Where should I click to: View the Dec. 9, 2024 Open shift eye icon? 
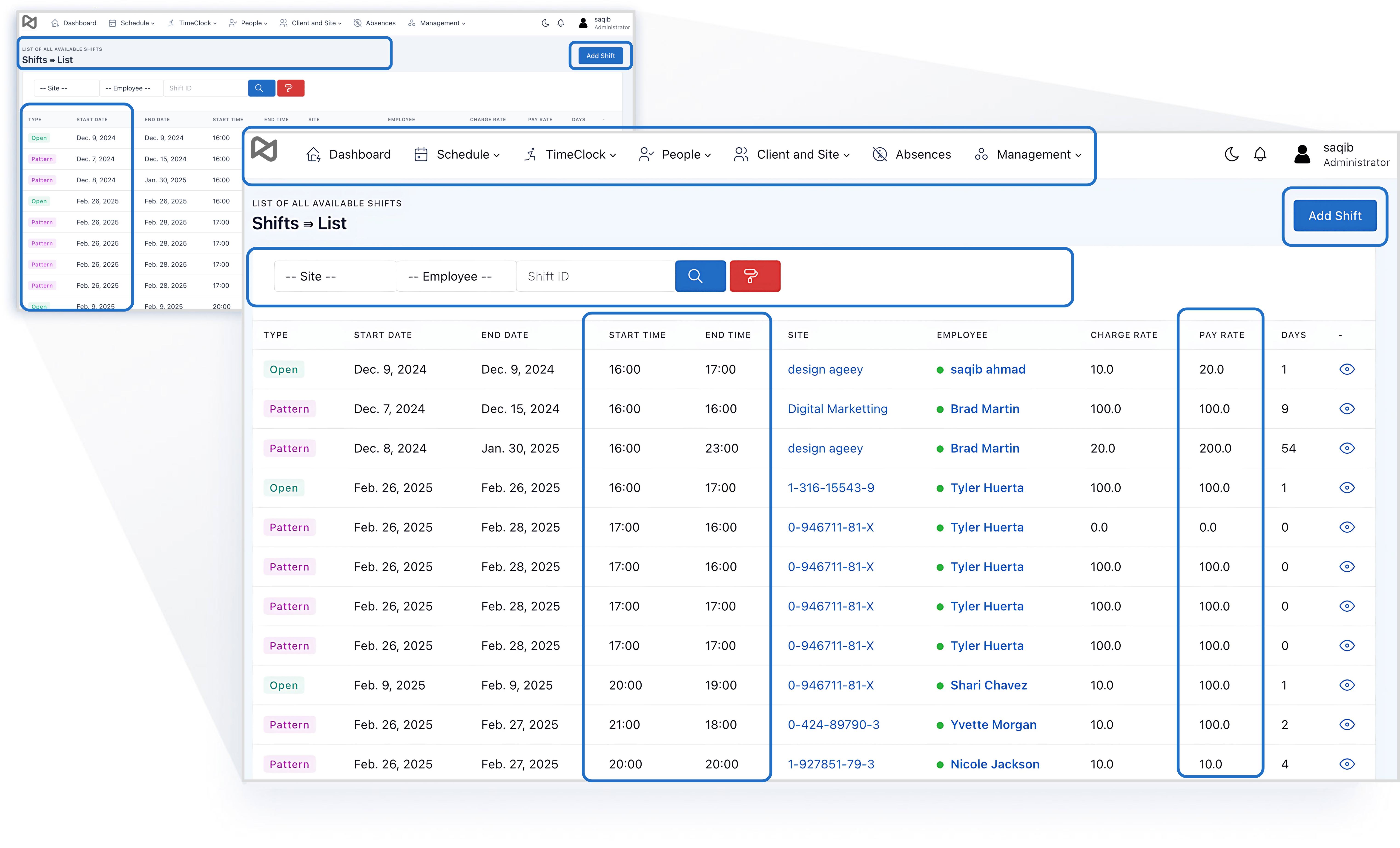tap(1347, 369)
